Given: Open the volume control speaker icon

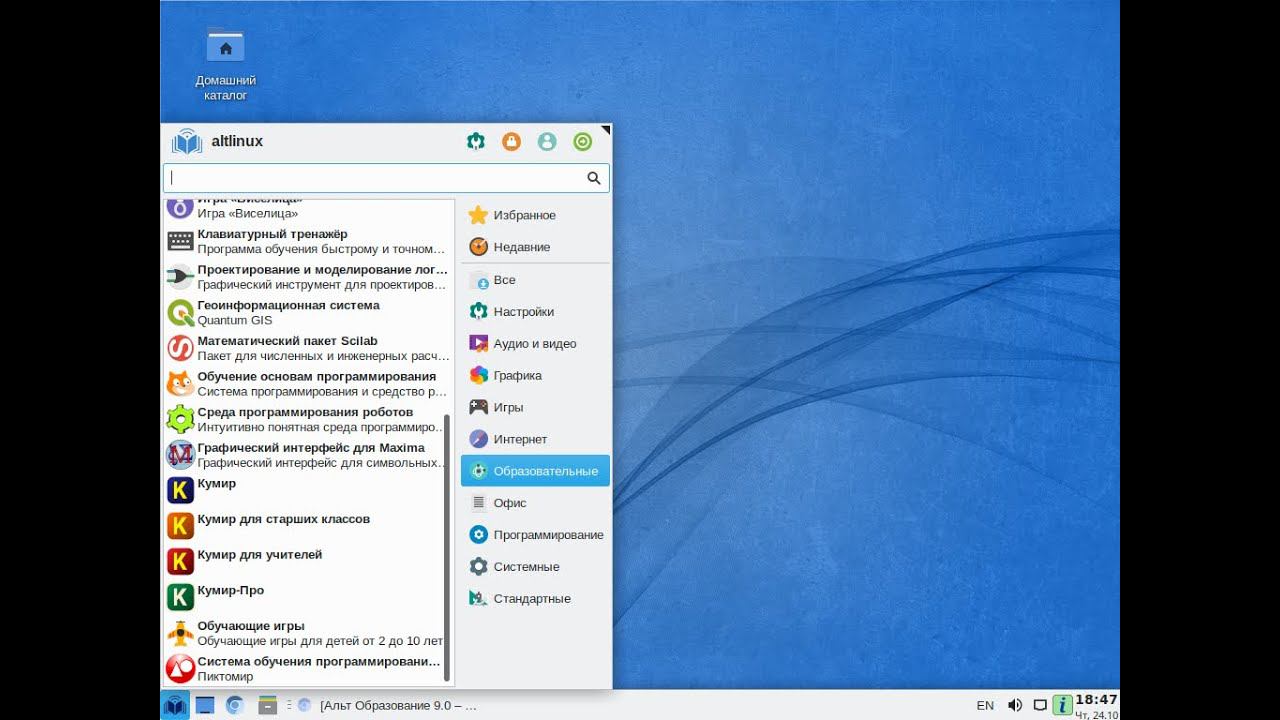Looking at the screenshot, I should coord(1015,705).
